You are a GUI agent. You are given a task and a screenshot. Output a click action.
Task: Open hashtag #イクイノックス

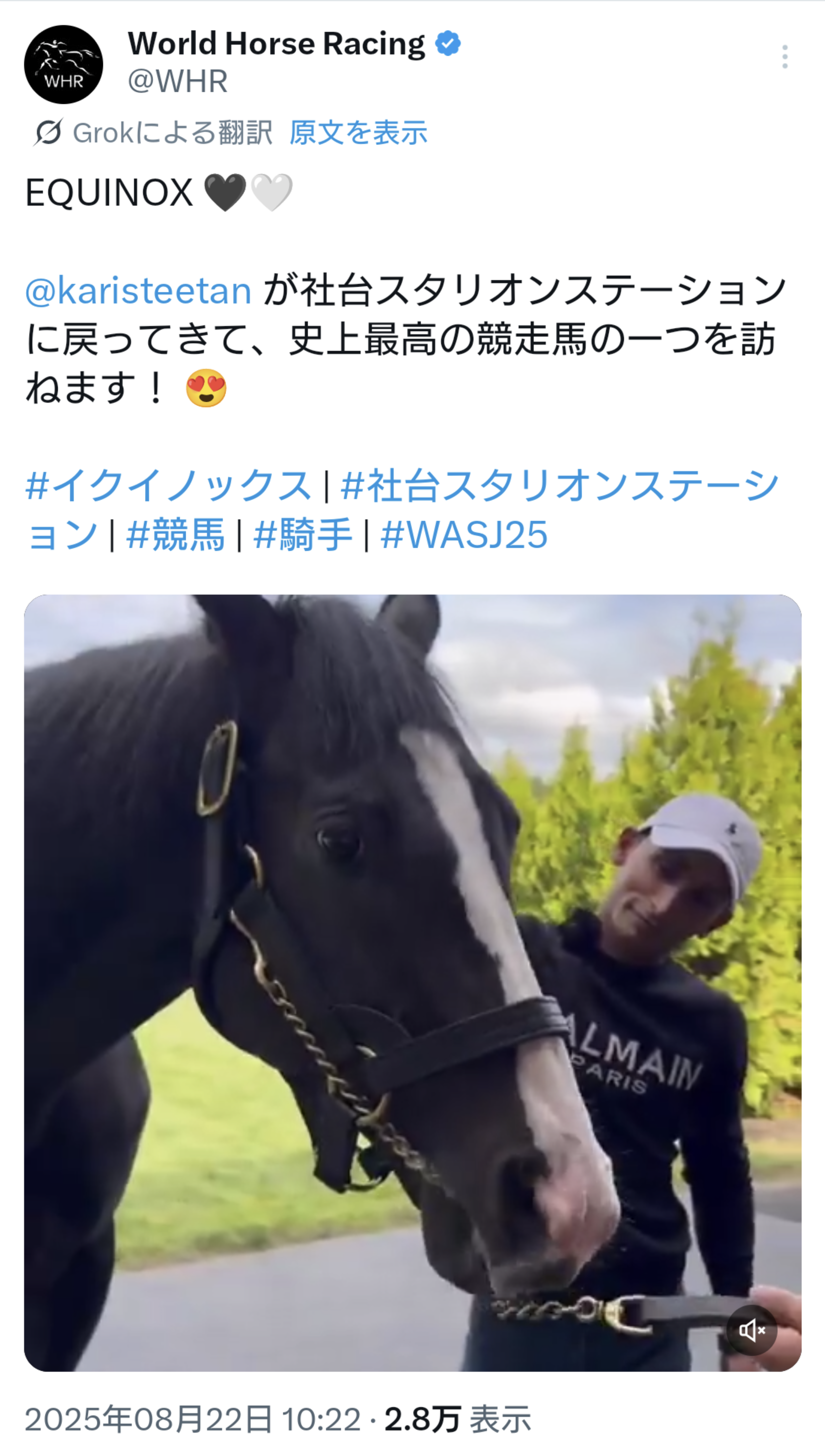[x=169, y=486]
